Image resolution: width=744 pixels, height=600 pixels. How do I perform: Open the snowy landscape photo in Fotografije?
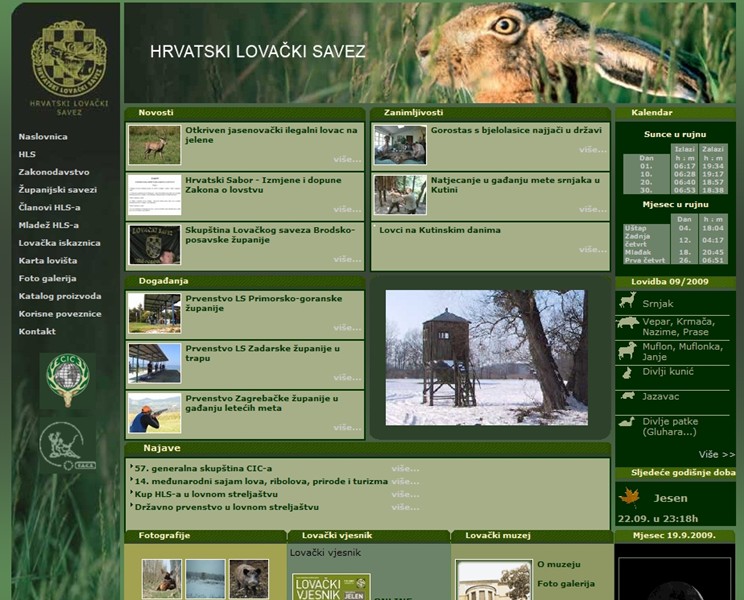205,579
